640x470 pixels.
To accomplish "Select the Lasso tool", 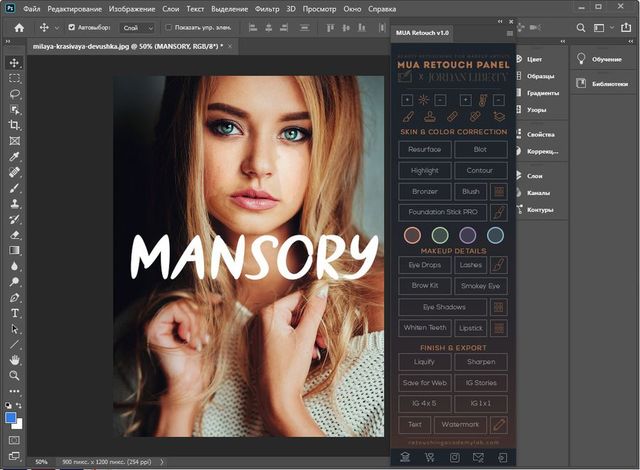I will [x=14, y=94].
